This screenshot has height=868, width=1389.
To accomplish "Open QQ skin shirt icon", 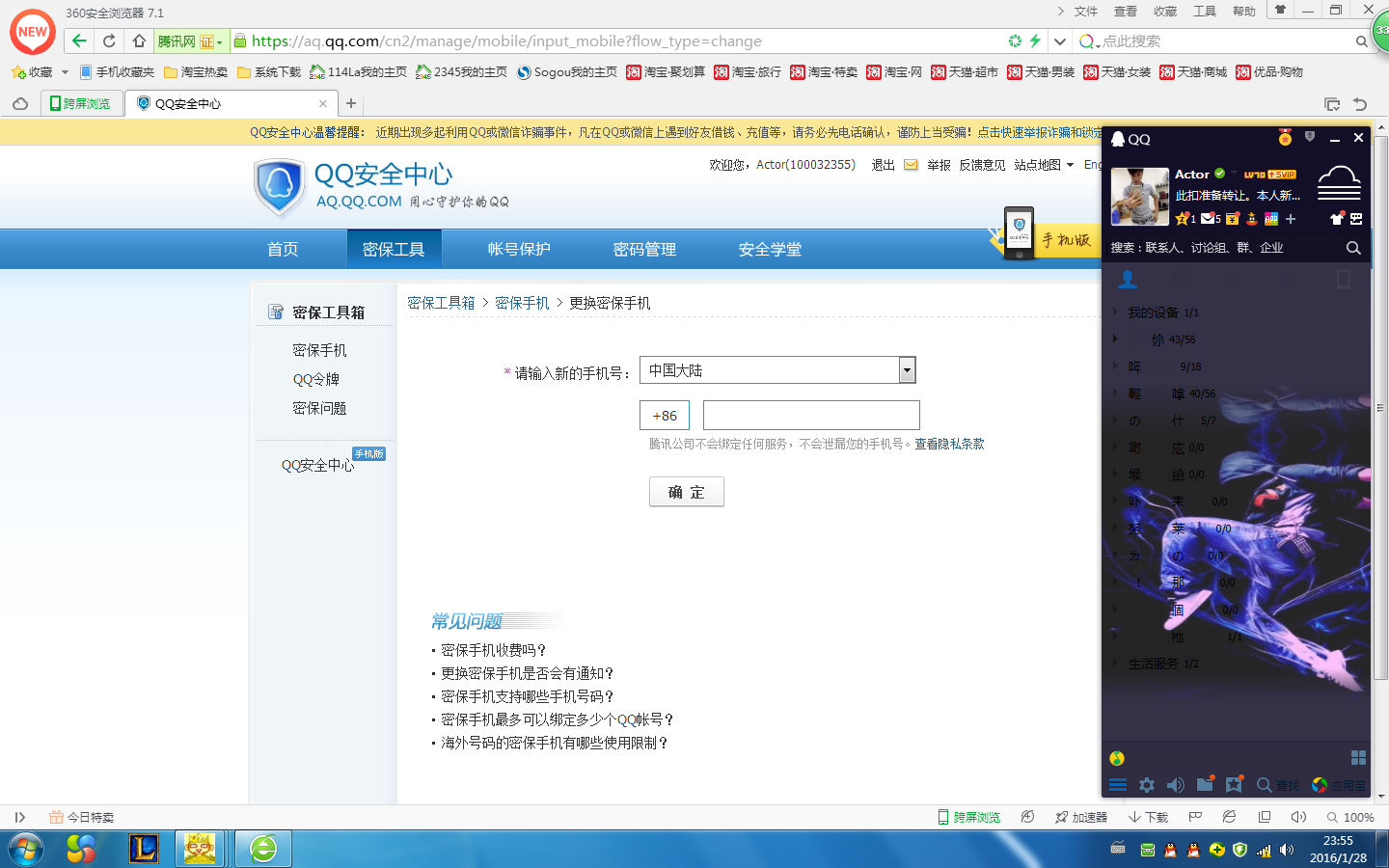I will pyautogui.click(x=1336, y=219).
